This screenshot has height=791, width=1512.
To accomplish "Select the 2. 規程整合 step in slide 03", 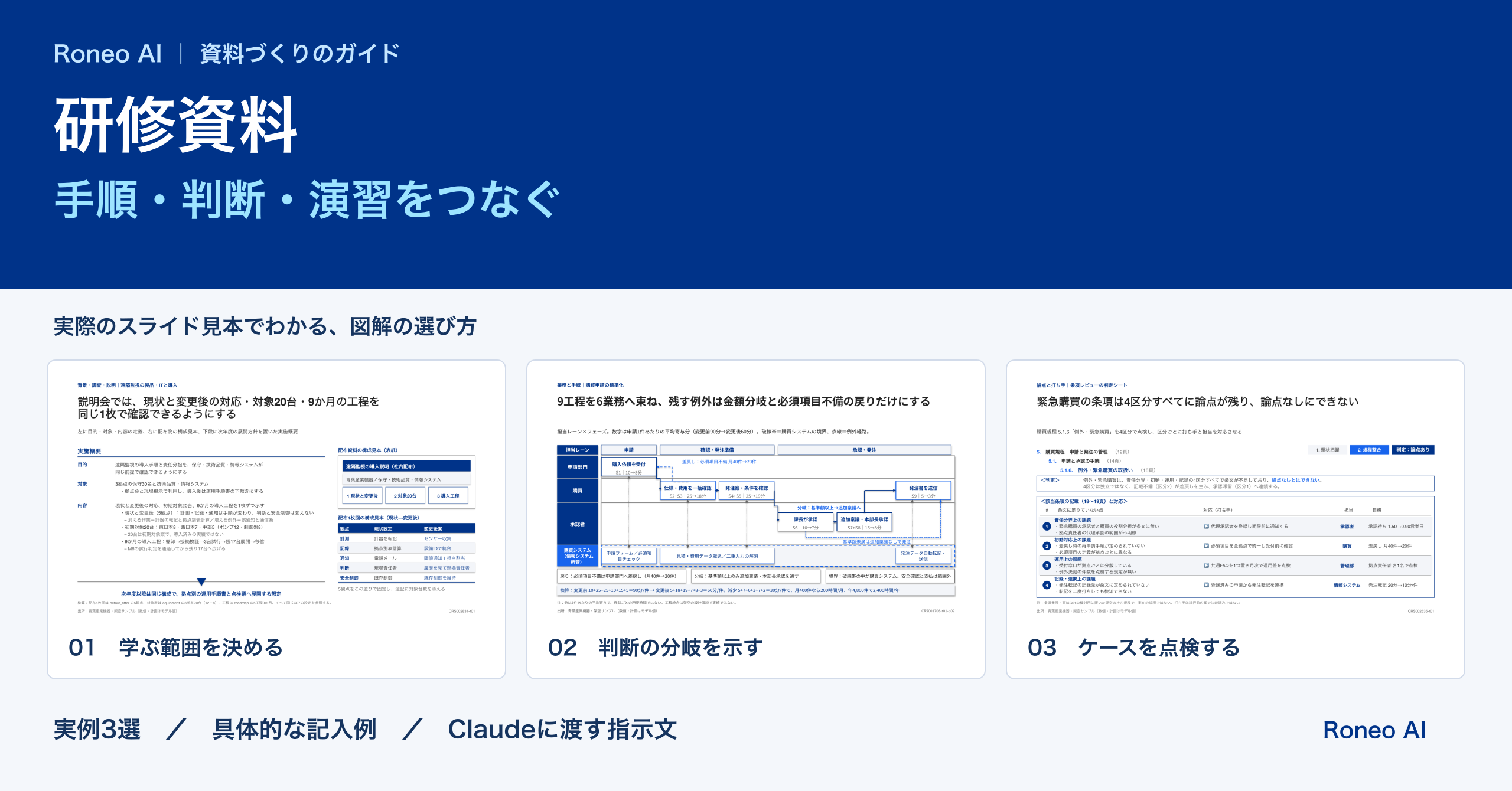I will pyautogui.click(x=1369, y=450).
